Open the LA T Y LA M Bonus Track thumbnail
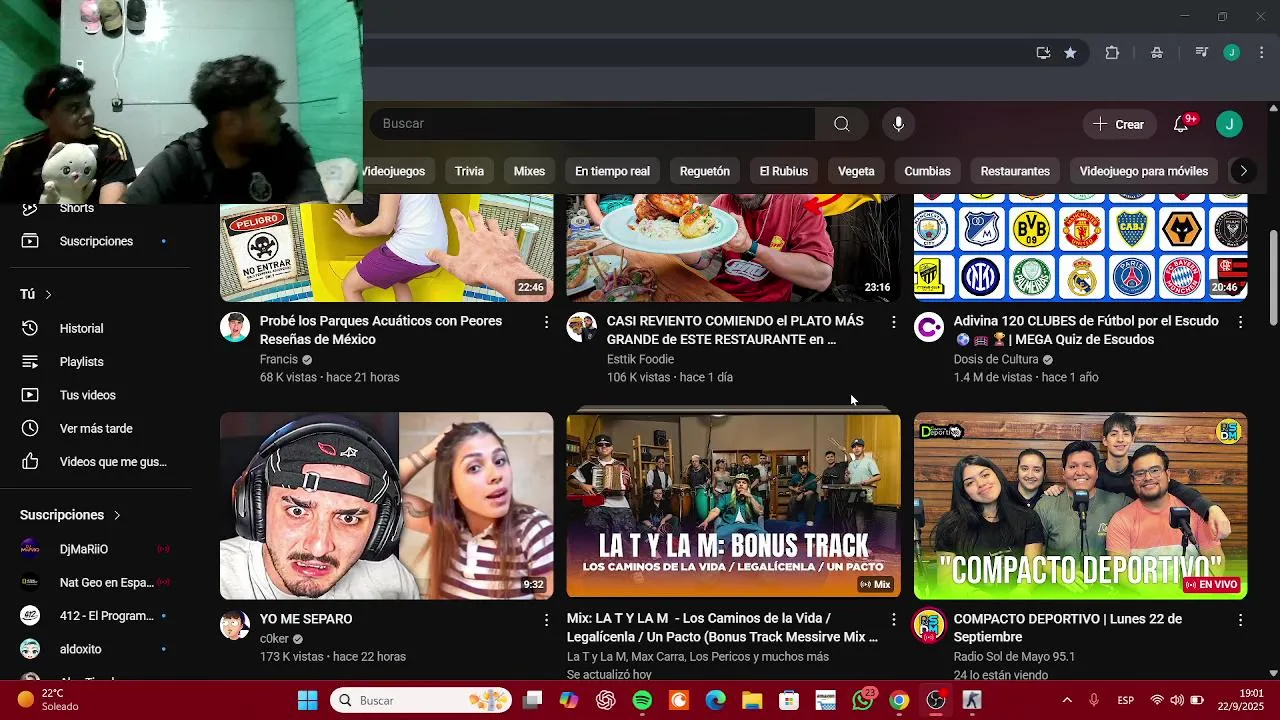Image resolution: width=1280 pixels, height=720 pixels. [x=733, y=506]
